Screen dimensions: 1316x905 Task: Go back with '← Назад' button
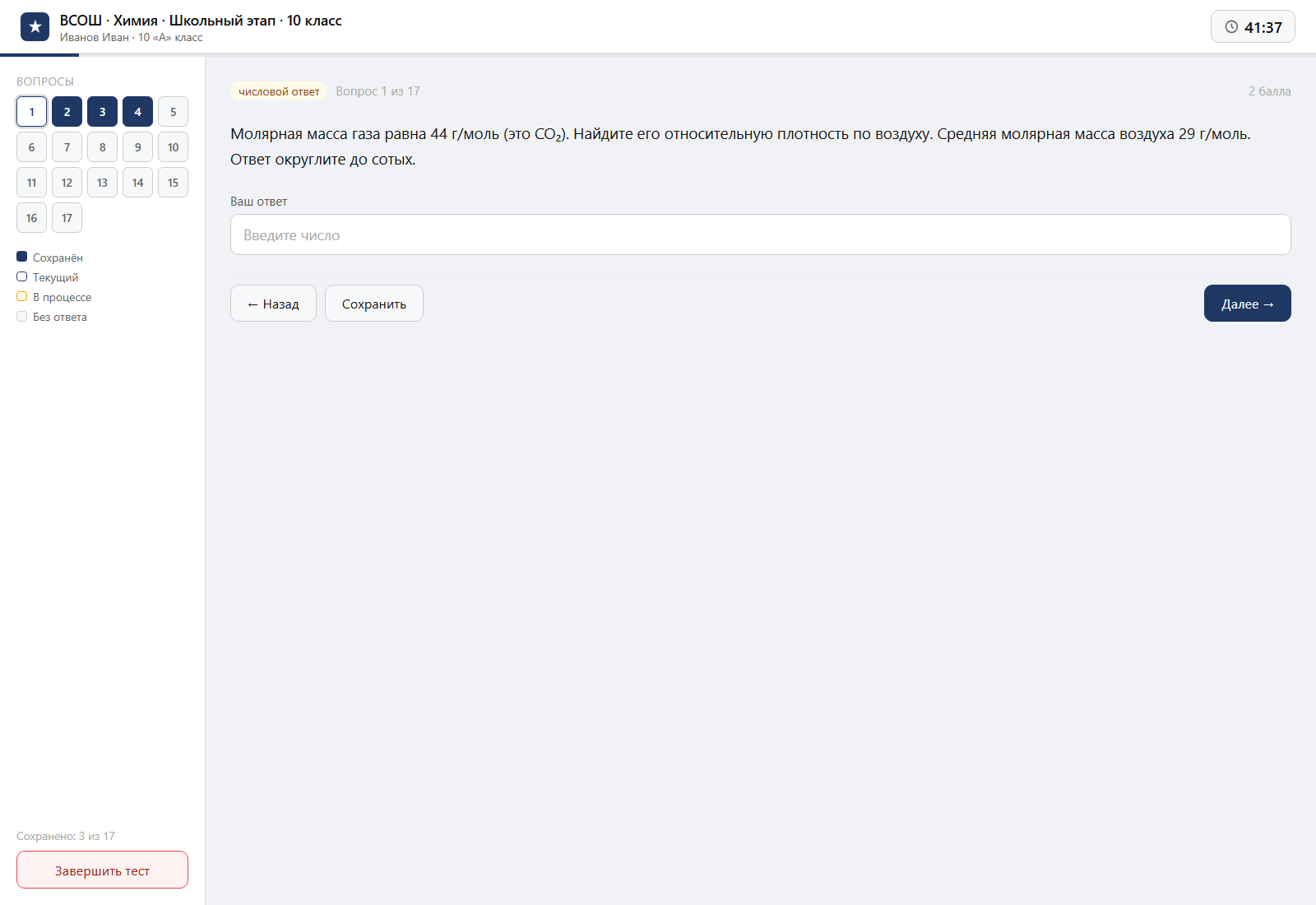click(273, 304)
